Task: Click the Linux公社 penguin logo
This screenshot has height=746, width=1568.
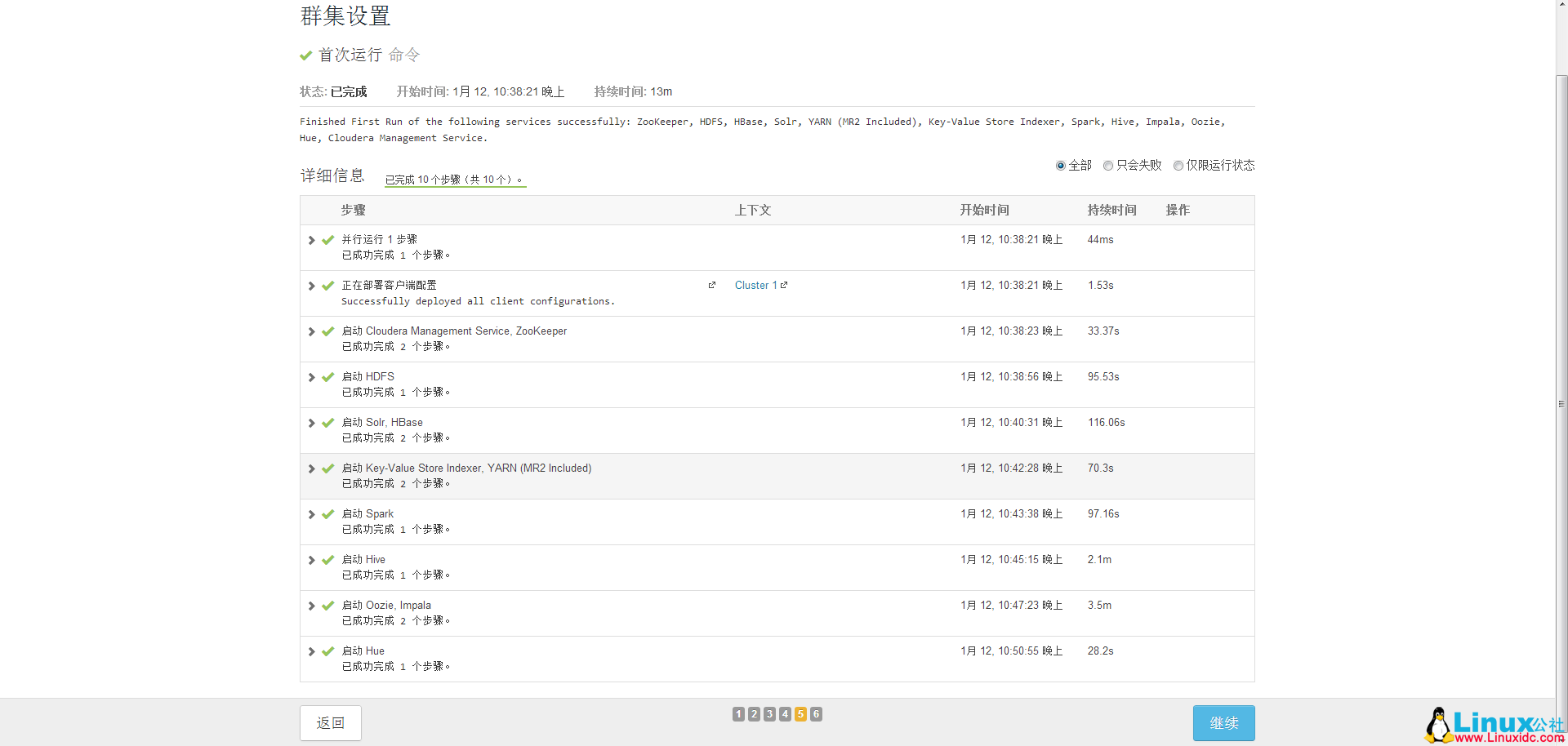Action: (1438, 725)
